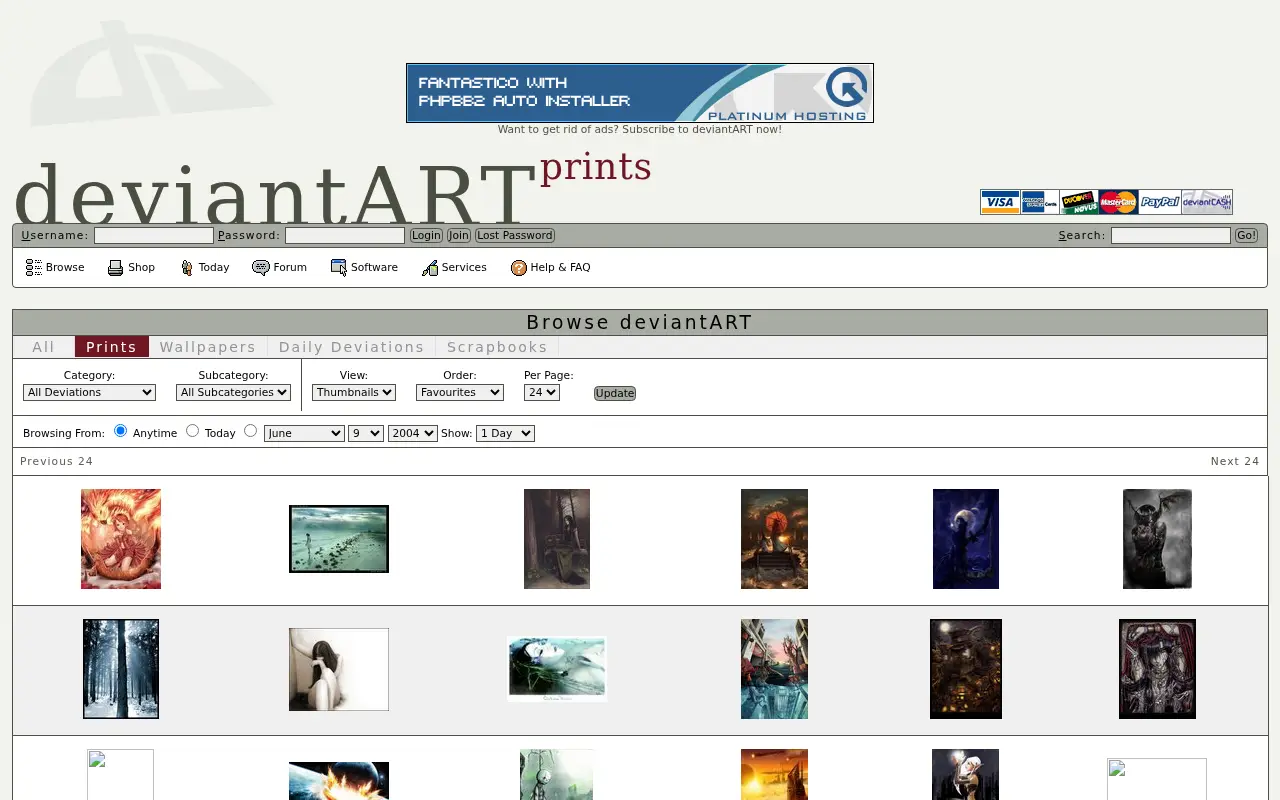This screenshot has height=800, width=1280.
Task: Switch to the Prints tab
Action: click(111, 347)
